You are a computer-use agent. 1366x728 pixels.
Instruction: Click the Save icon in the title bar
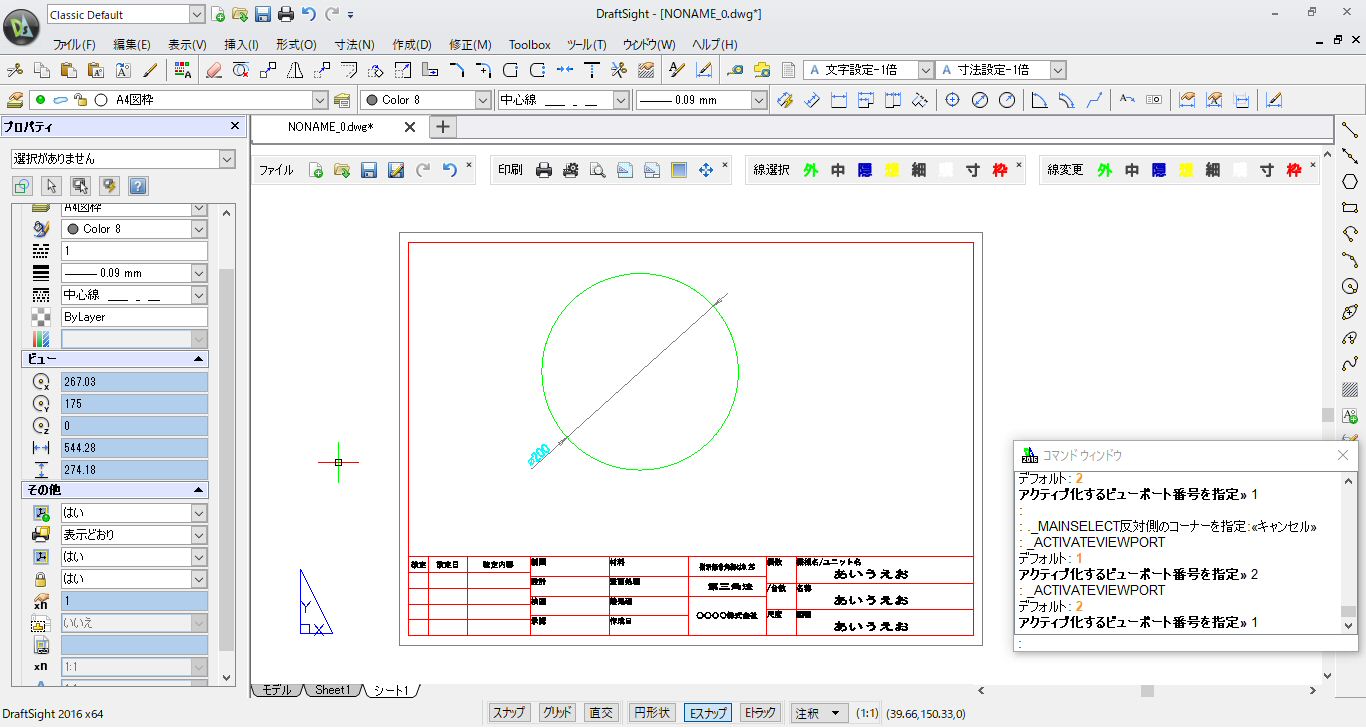point(263,14)
